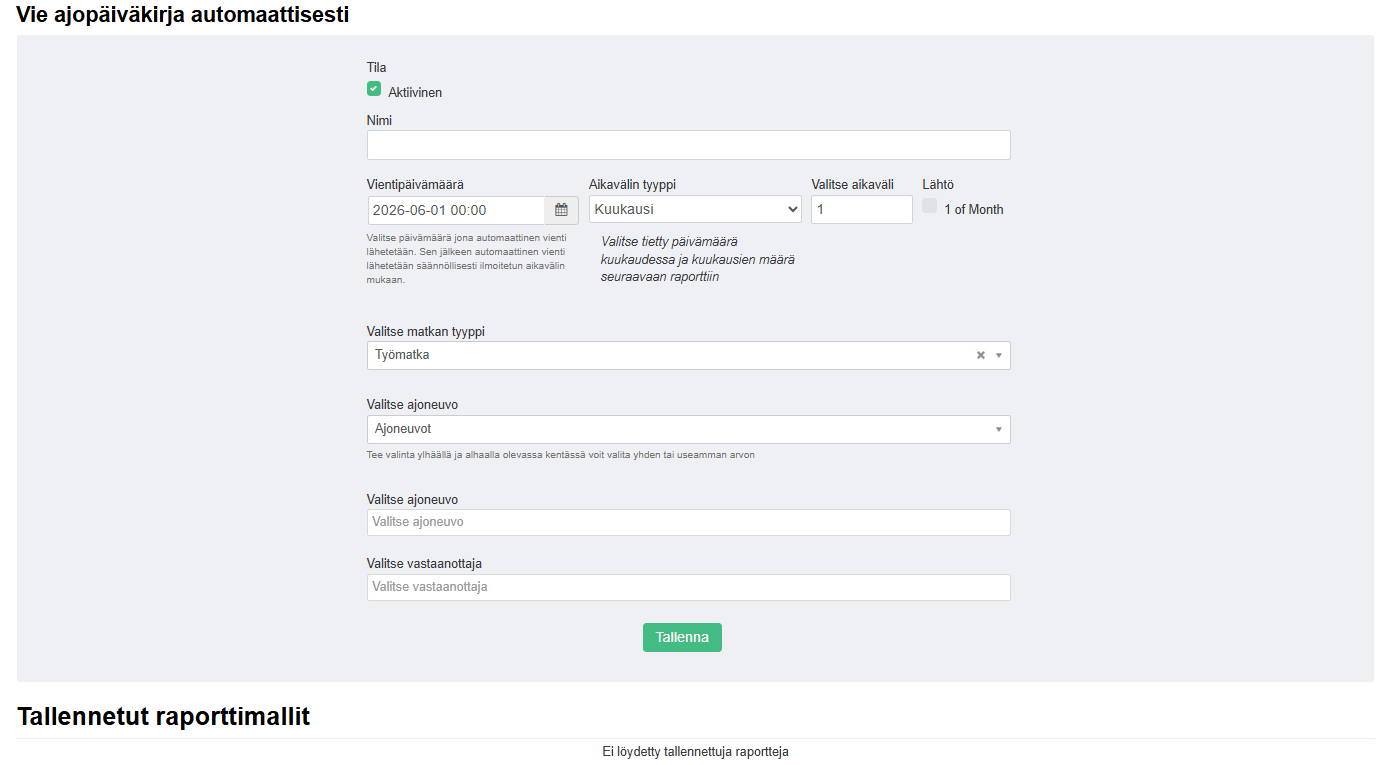Uncheck the Aktiivinen checkbox

(374, 89)
